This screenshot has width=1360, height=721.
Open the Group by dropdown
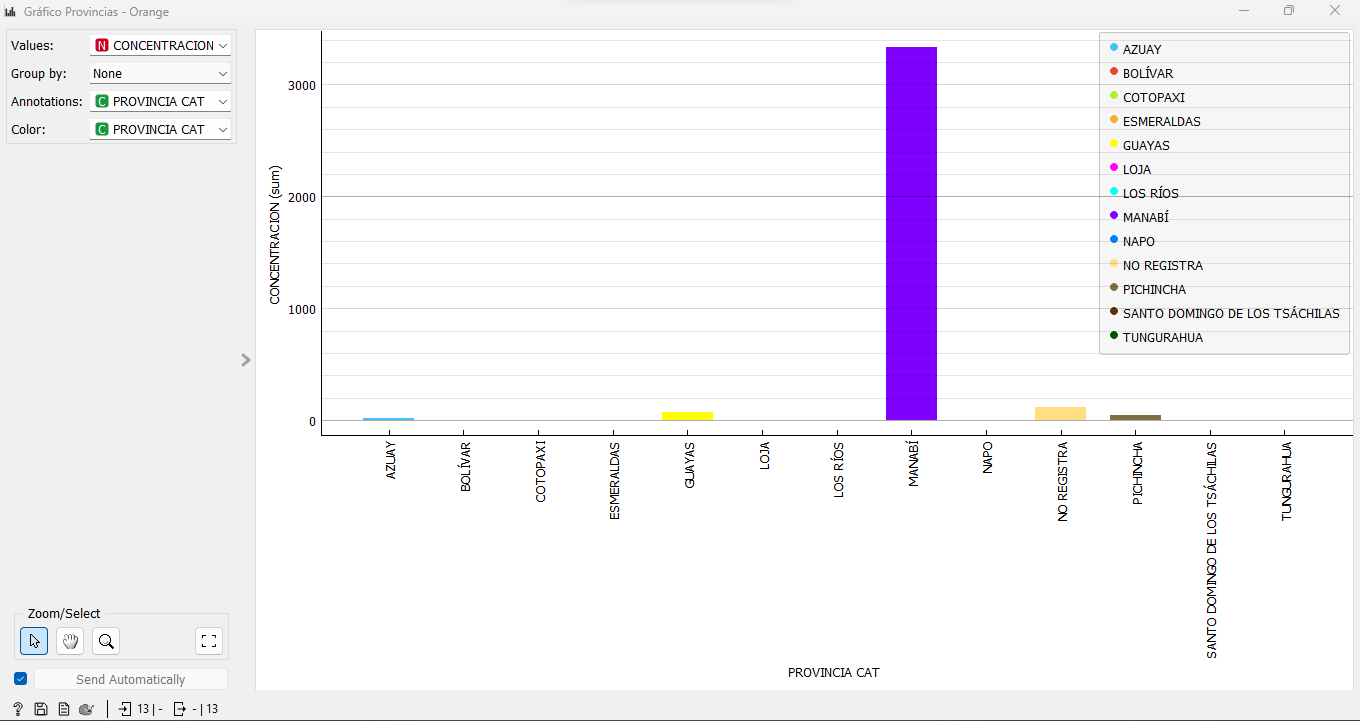tap(160, 74)
